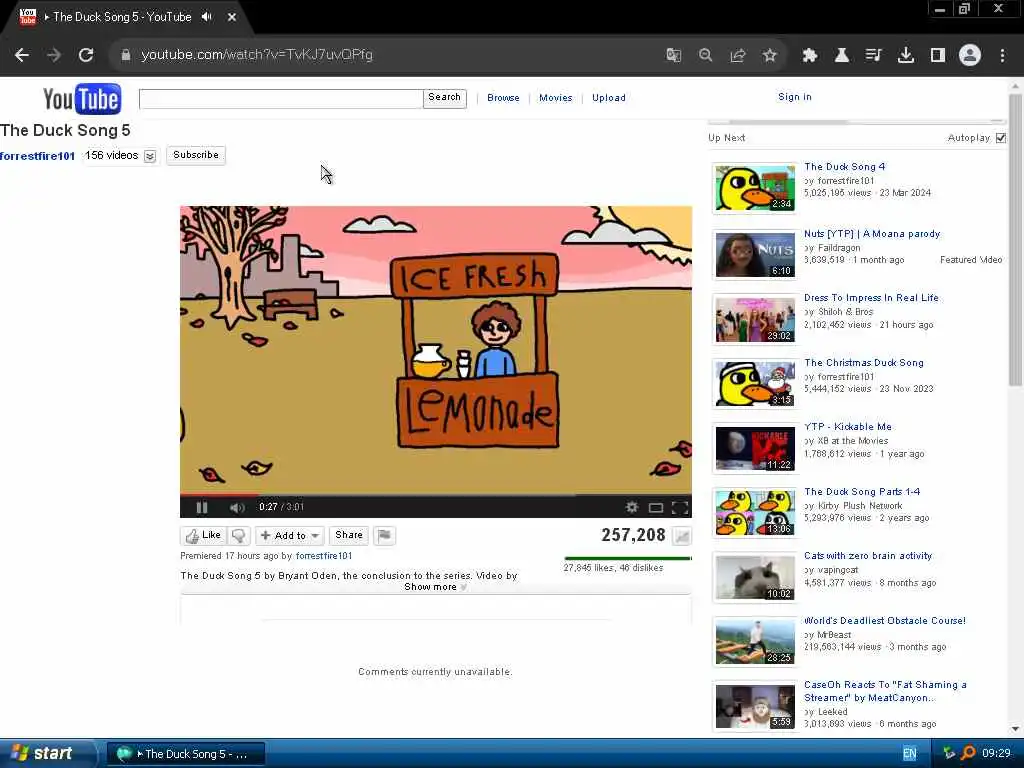Open CaseOh Reacts To Fat Shaming title

tap(885, 692)
